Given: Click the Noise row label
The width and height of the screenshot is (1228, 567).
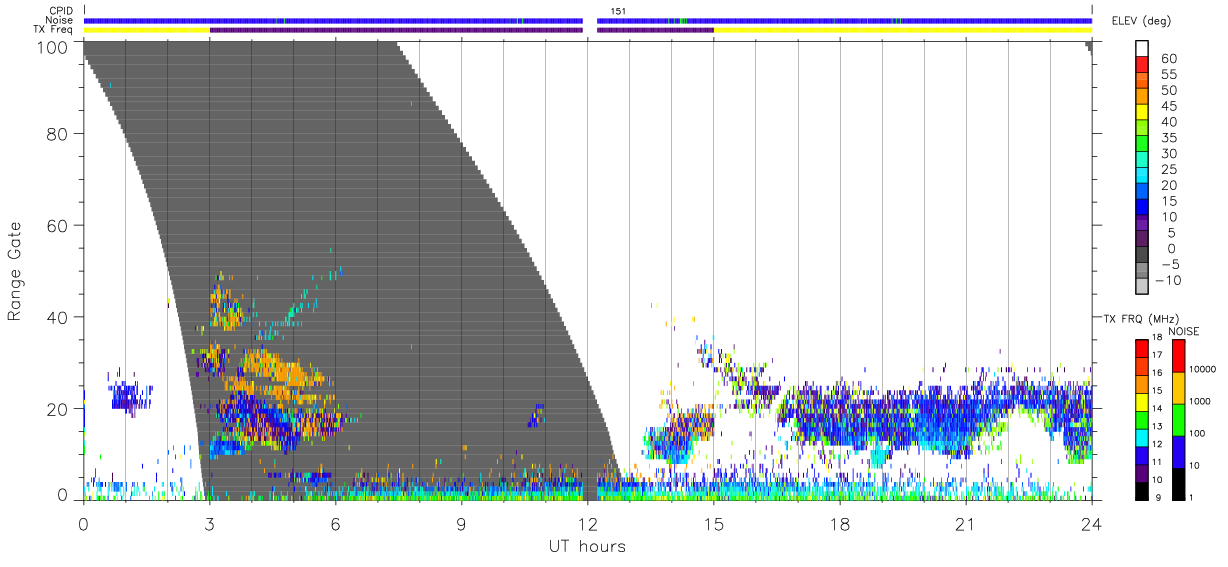Looking at the screenshot, I should point(59,20).
